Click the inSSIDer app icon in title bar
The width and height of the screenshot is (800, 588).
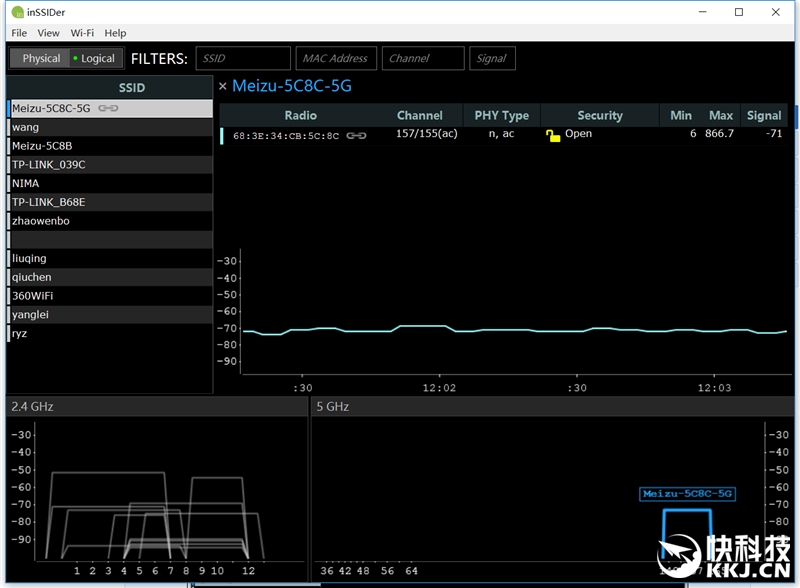pos(17,12)
